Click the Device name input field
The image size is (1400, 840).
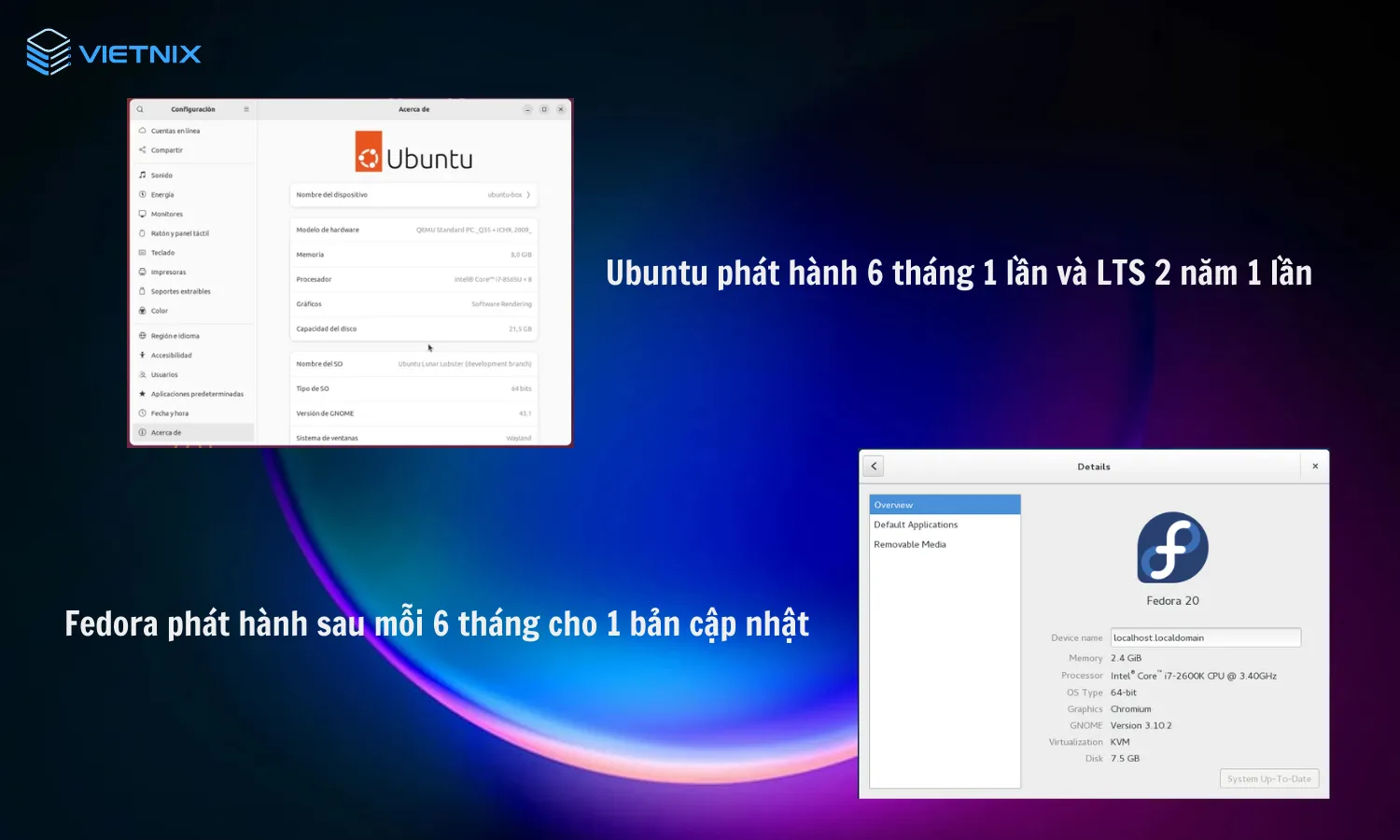tap(1205, 637)
